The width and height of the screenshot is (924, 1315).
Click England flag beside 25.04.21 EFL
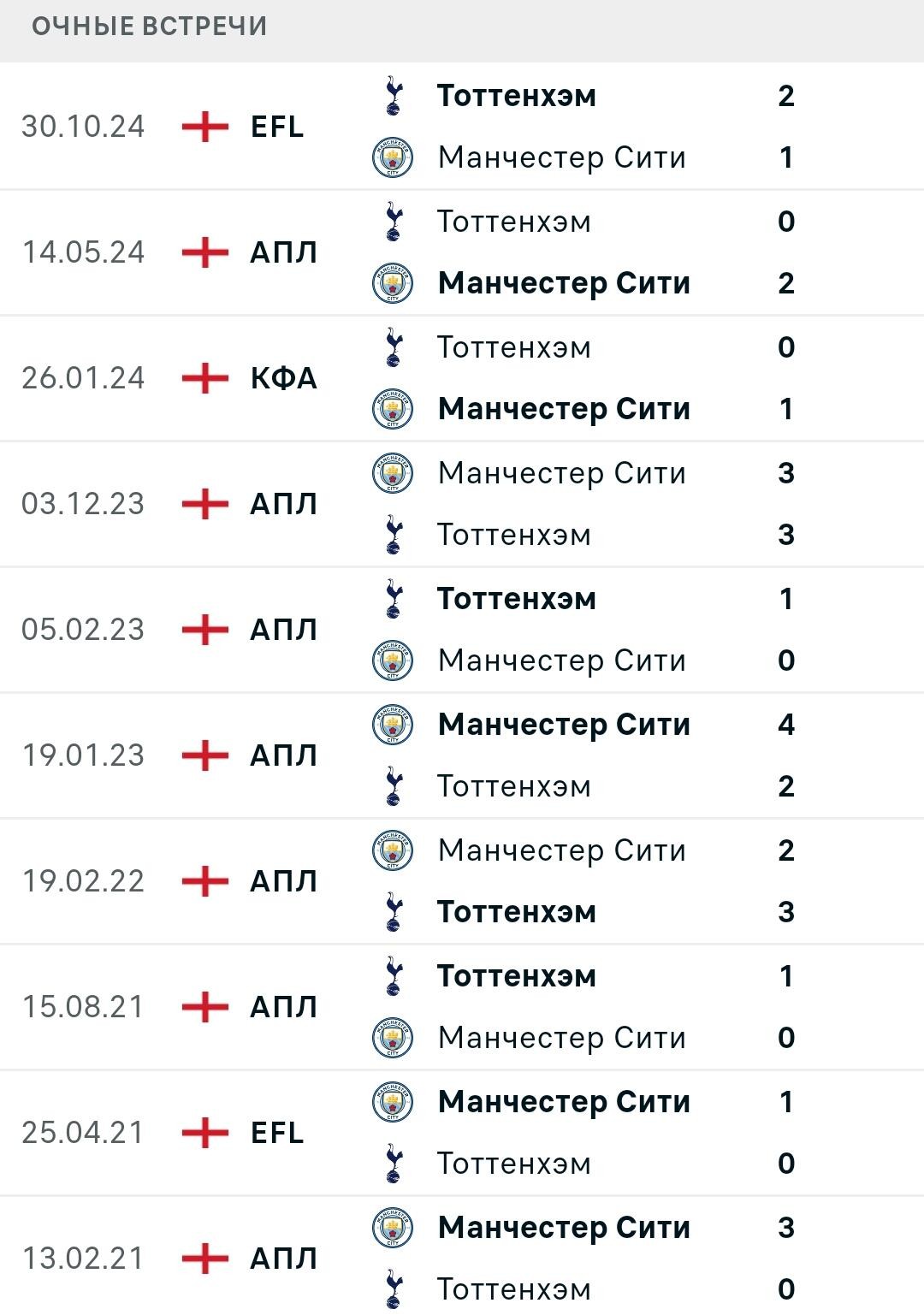(205, 1133)
